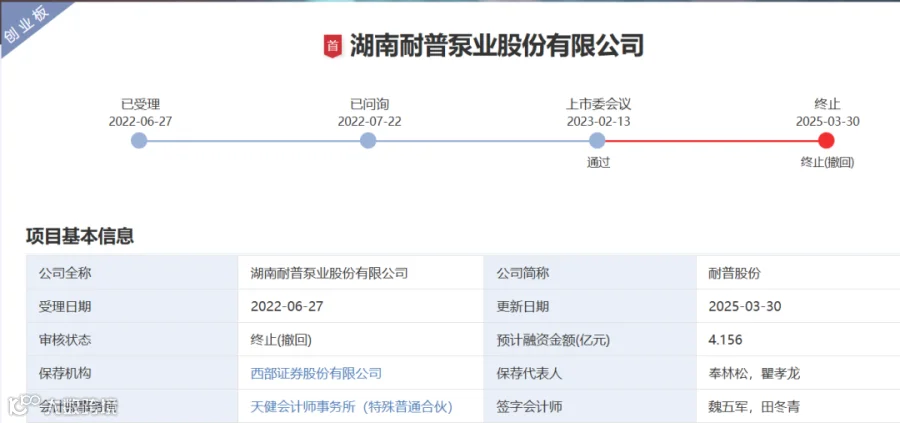900x423 pixels.
Task: Click the company full name value in table
Action: (329, 273)
